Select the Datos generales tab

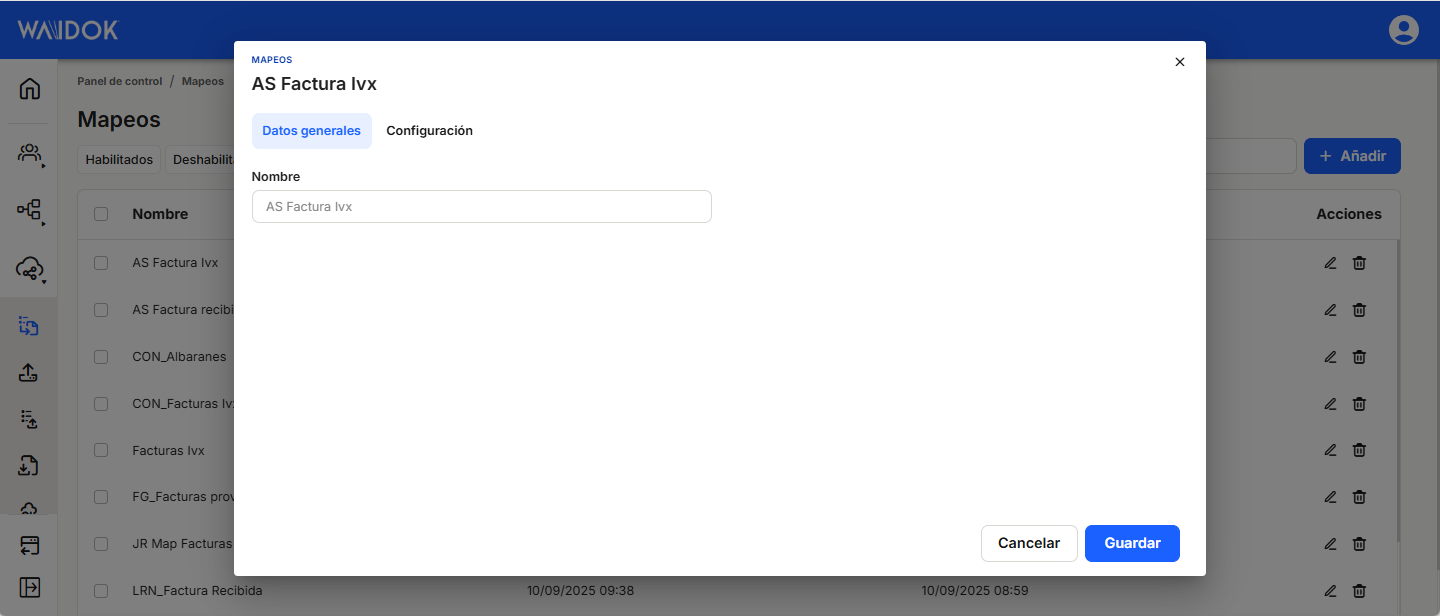click(311, 131)
